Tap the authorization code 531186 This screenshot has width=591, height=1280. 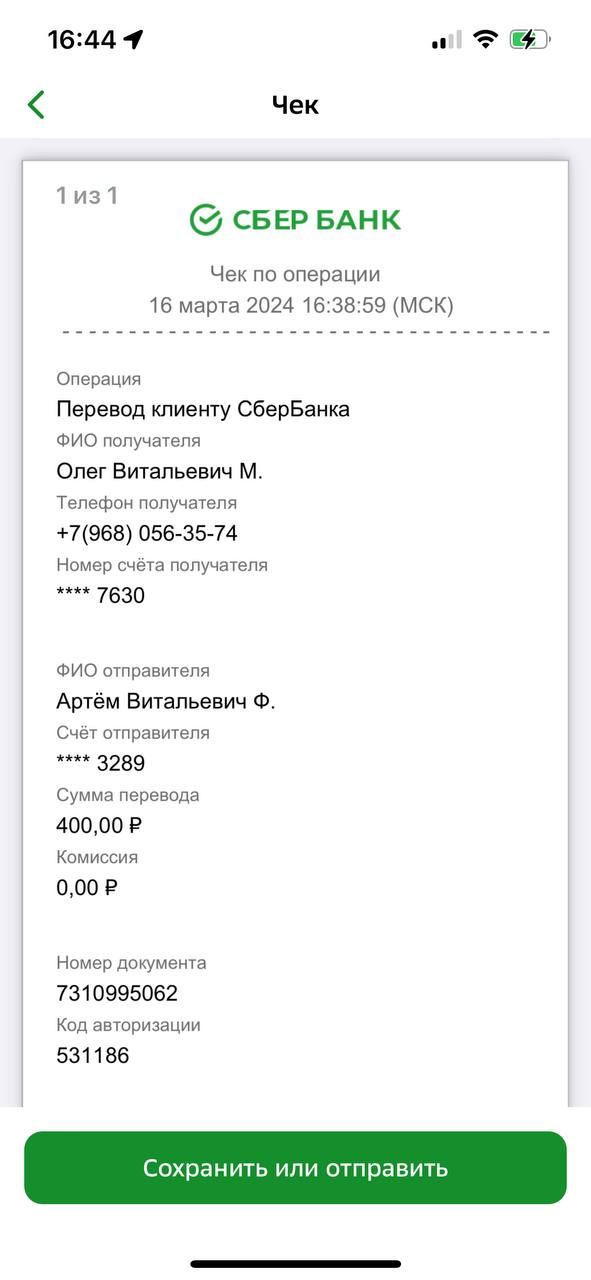(x=93, y=1055)
